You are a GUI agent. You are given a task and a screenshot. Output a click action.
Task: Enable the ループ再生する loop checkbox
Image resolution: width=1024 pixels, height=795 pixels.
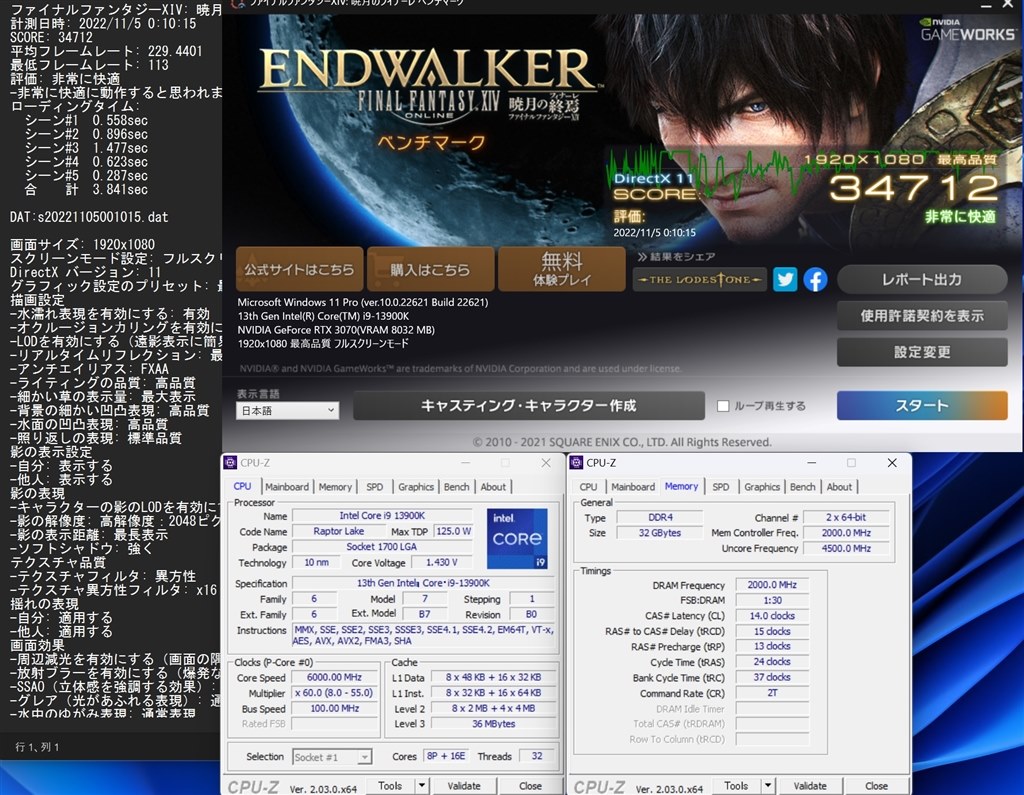723,406
